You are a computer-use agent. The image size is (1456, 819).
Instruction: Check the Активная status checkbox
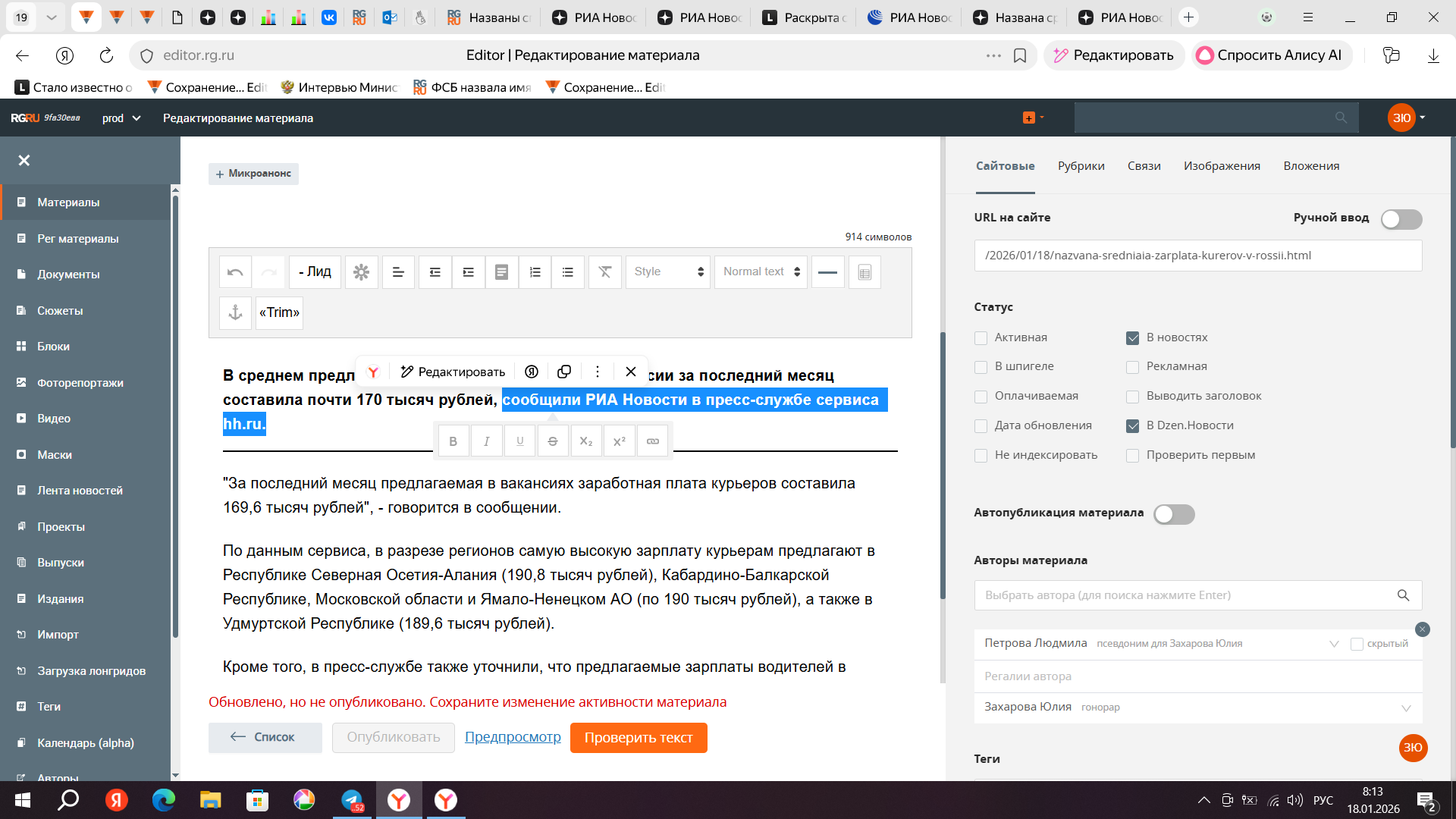[981, 338]
